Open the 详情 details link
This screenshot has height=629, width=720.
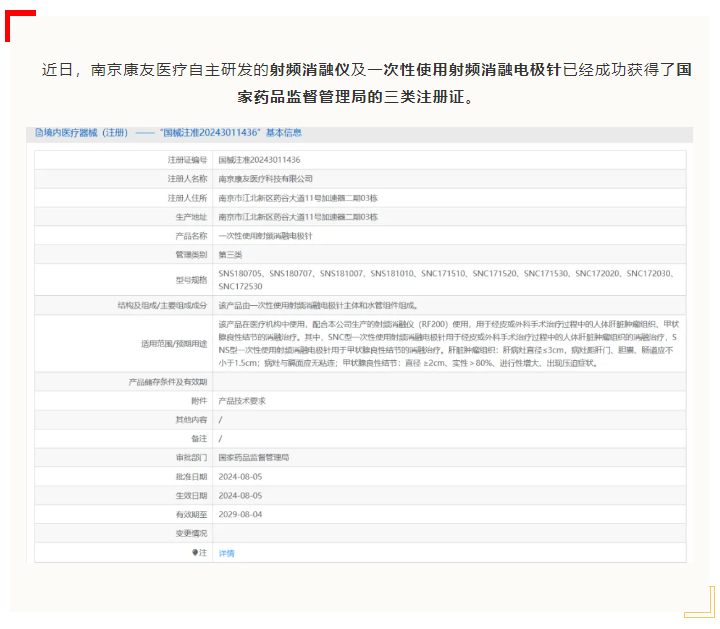(226, 552)
